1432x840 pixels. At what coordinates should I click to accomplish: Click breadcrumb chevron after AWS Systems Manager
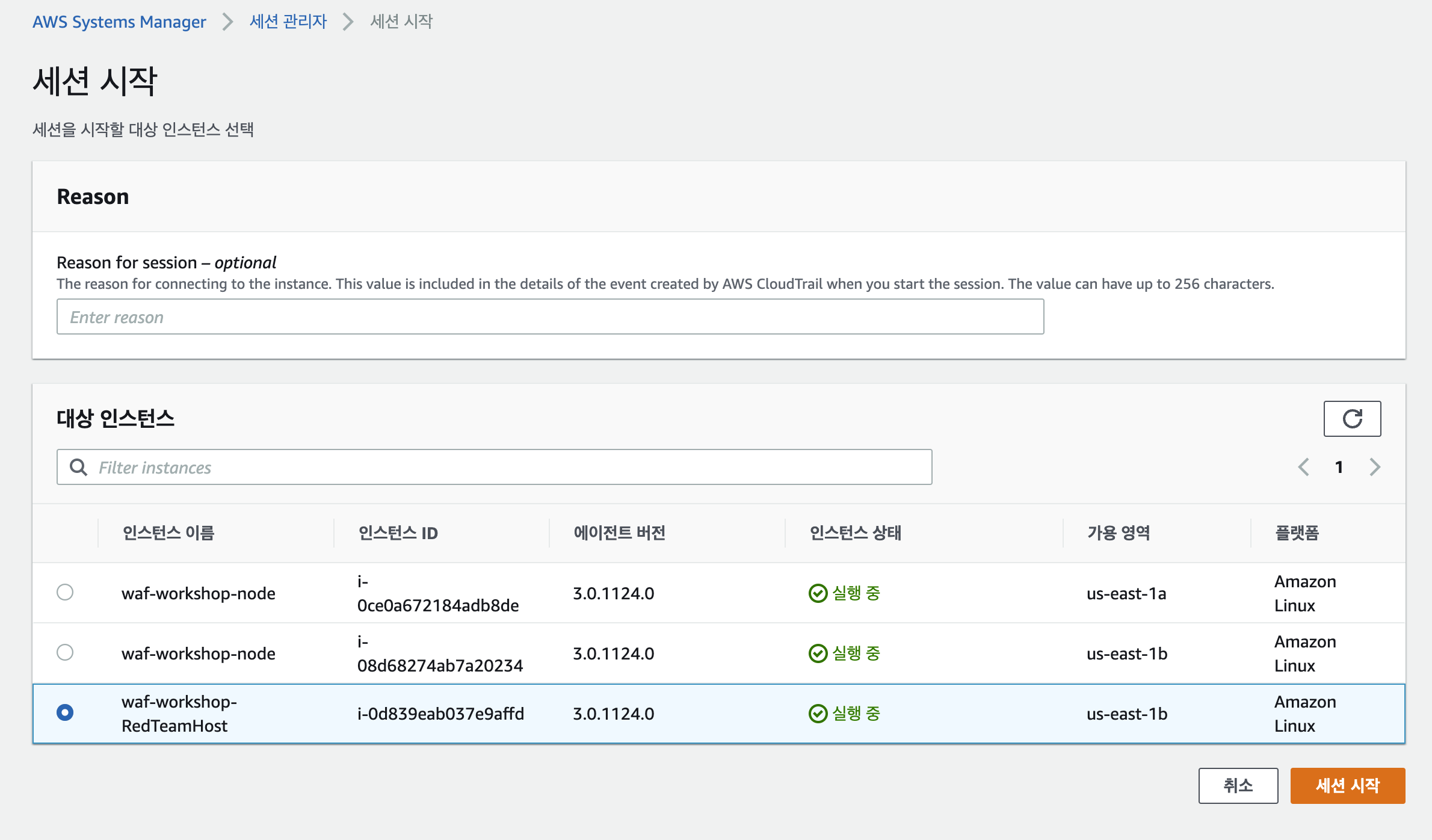coord(227,22)
